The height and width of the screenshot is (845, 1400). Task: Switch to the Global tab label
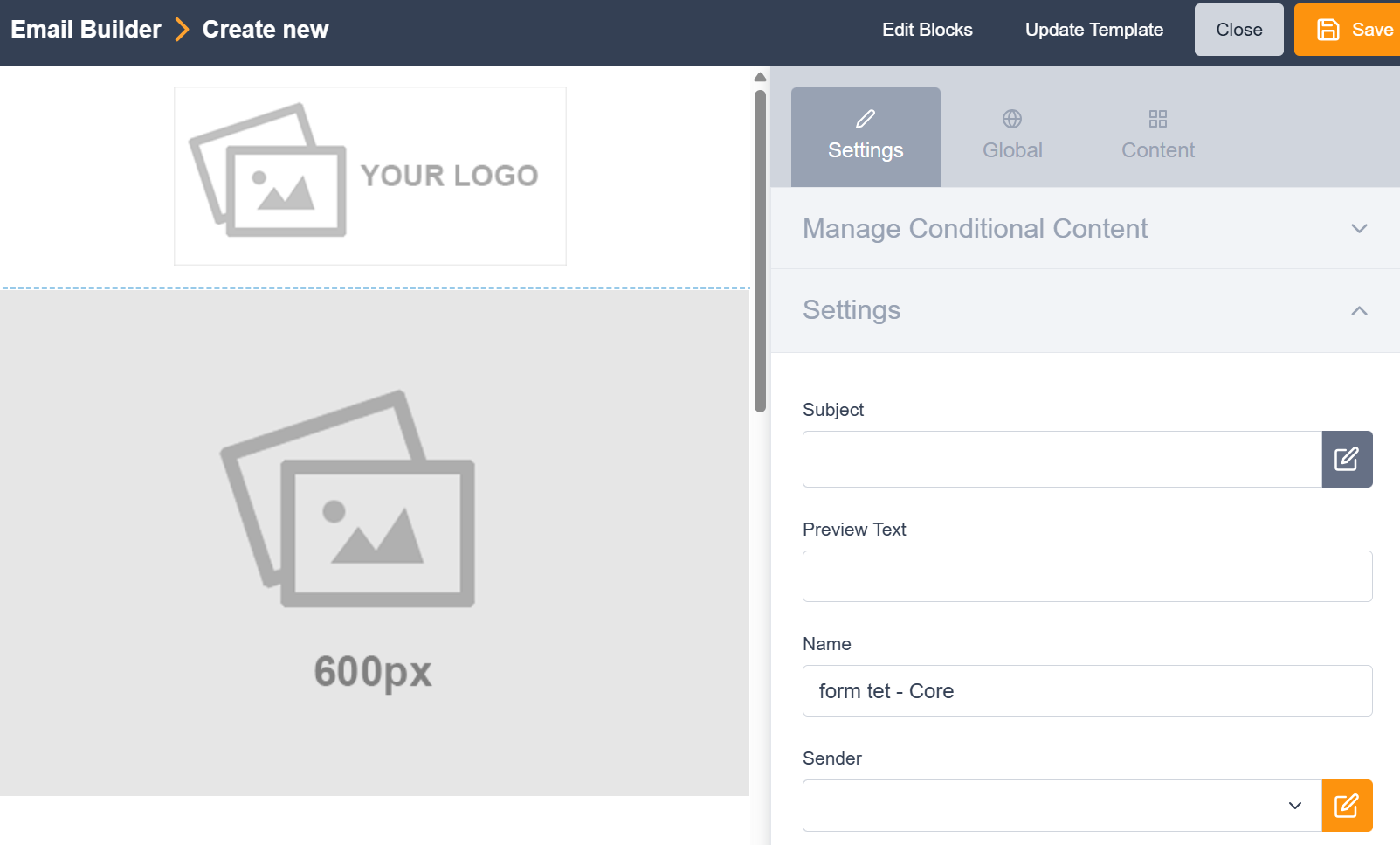[1012, 150]
